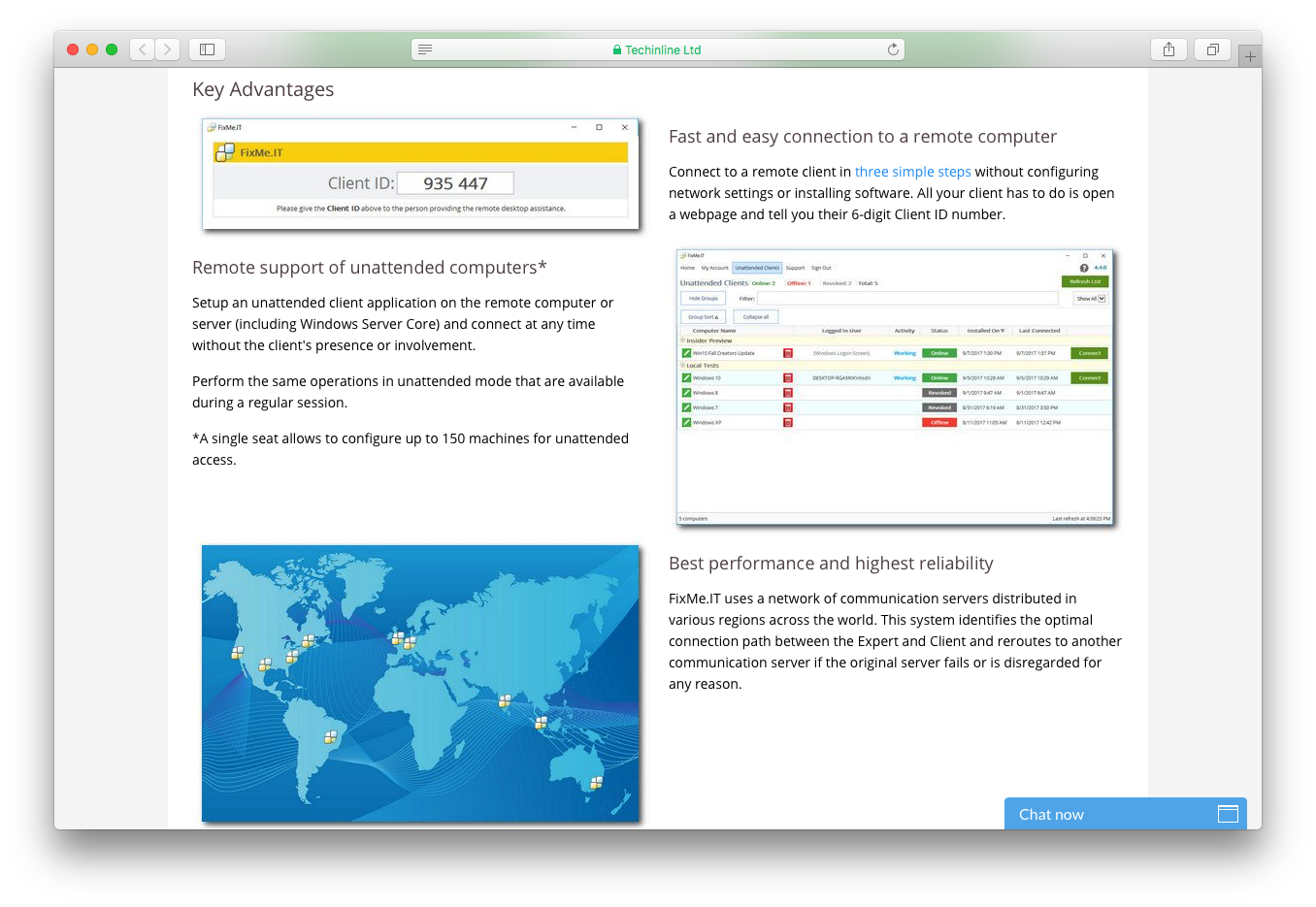Connect to the Windows 10 client
1316x907 pixels.
[1089, 378]
